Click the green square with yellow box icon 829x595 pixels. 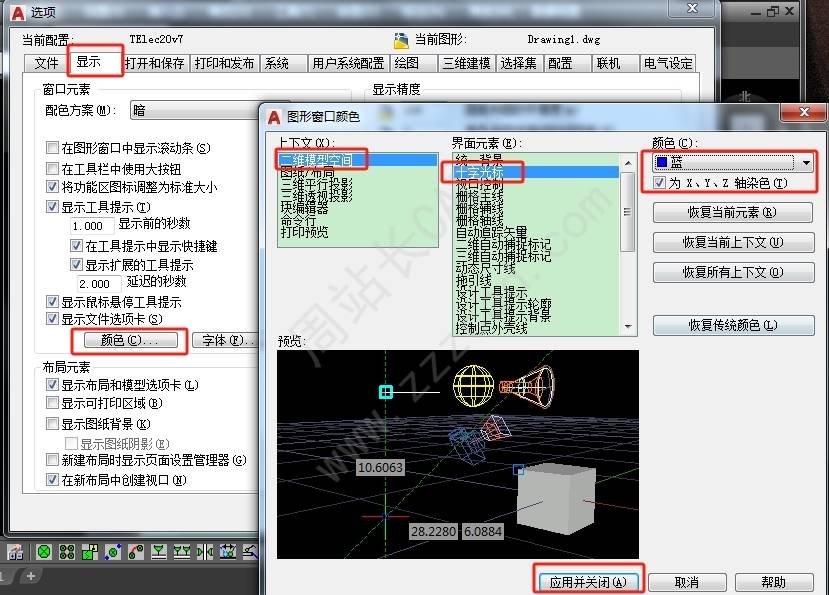click(90, 551)
